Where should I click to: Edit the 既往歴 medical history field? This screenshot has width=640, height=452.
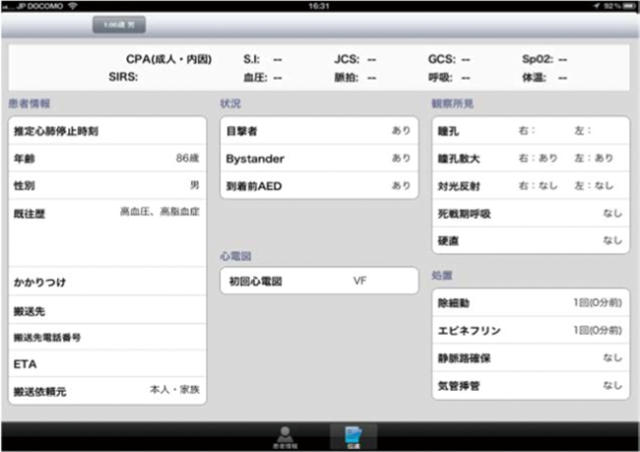click(x=107, y=232)
